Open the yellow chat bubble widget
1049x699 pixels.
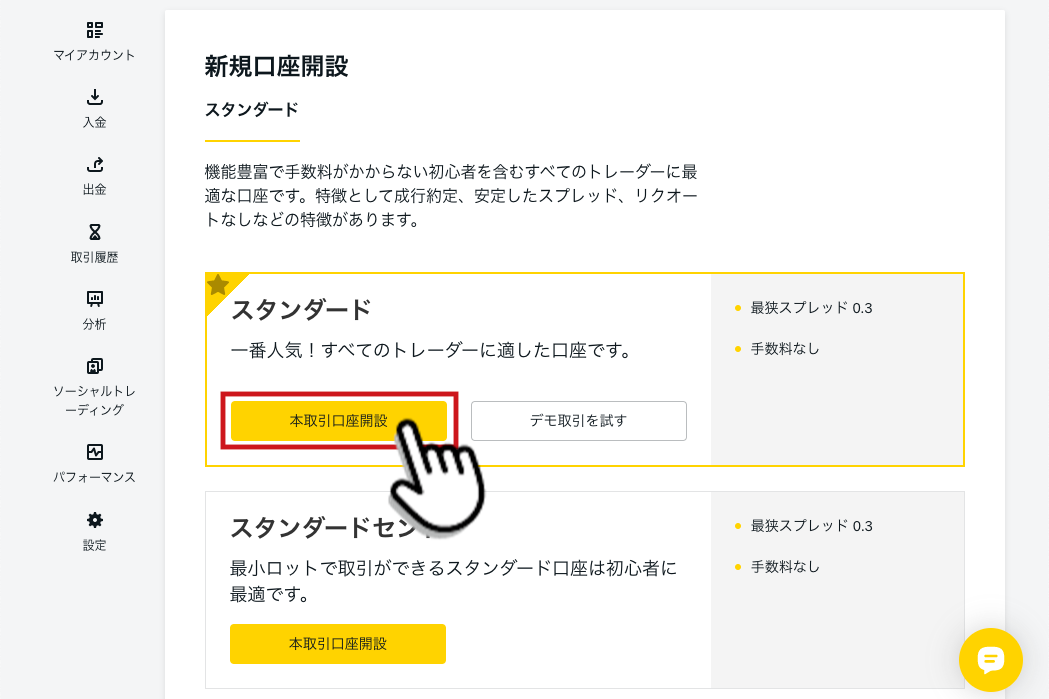coord(990,660)
